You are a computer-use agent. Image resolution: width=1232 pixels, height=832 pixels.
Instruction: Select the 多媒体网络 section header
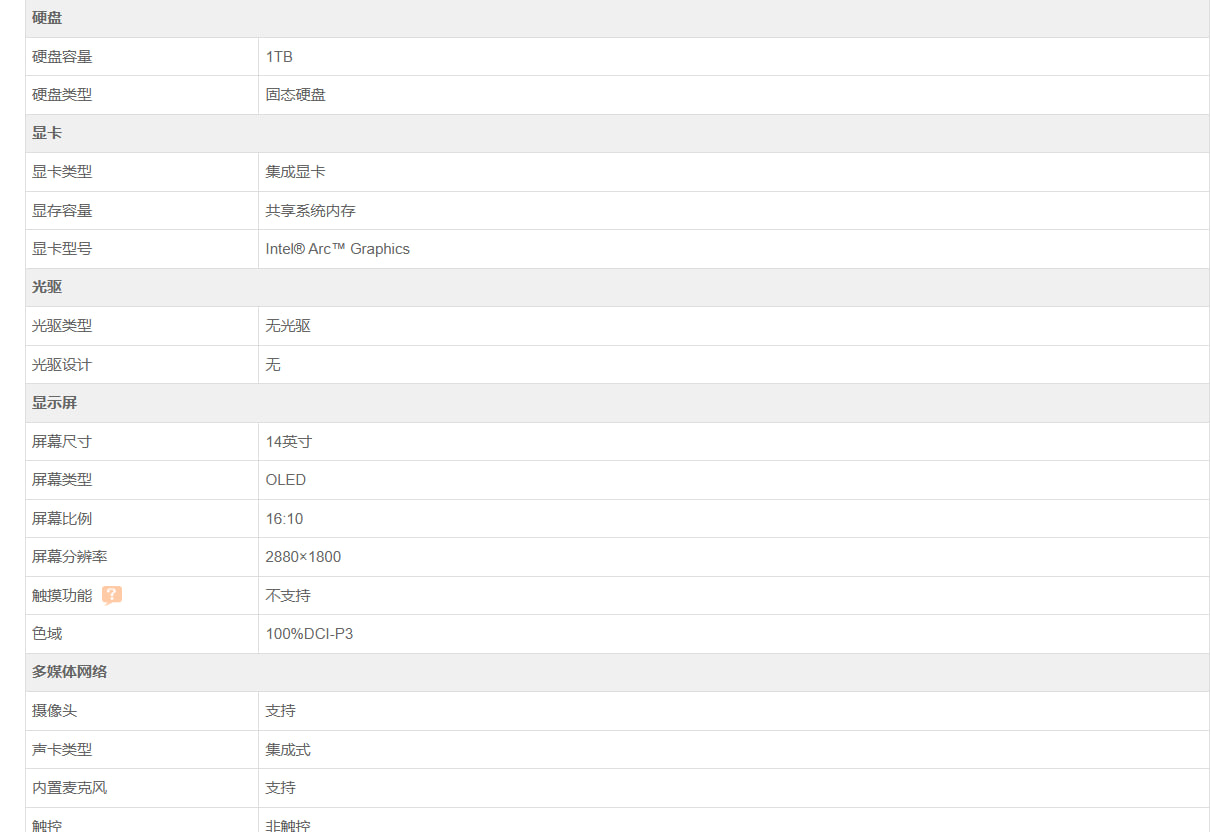69,672
